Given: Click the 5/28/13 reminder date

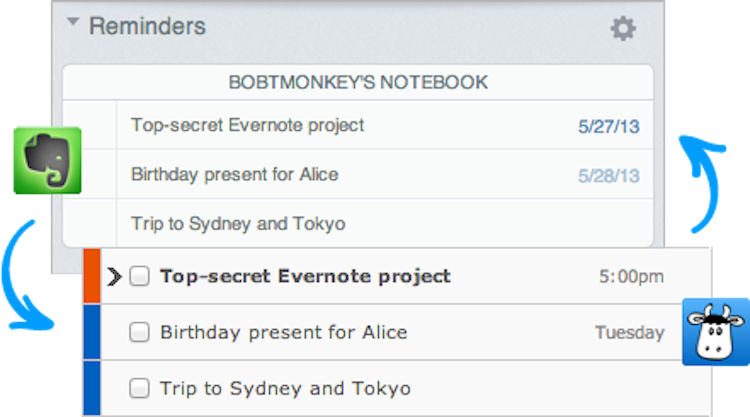Looking at the screenshot, I should point(608,176).
